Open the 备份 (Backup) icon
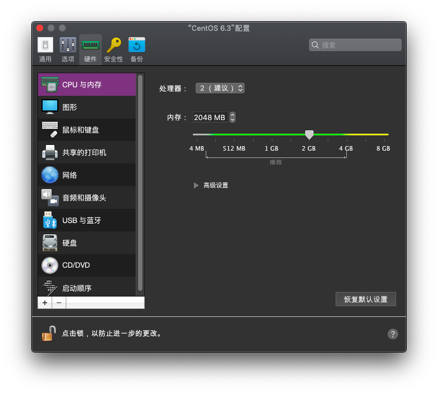The height and width of the screenshot is (394, 438). pos(137,49)
